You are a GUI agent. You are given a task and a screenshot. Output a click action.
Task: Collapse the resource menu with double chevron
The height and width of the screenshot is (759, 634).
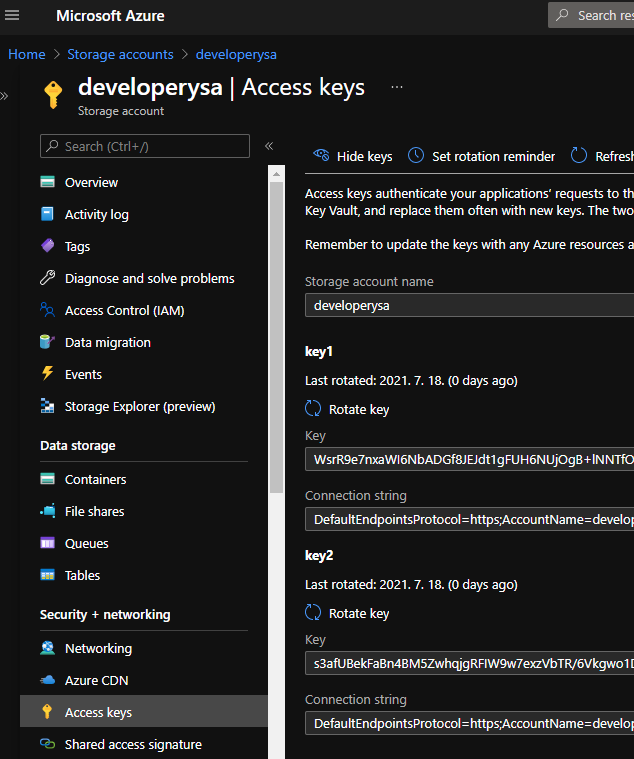(x=269, y=146)
